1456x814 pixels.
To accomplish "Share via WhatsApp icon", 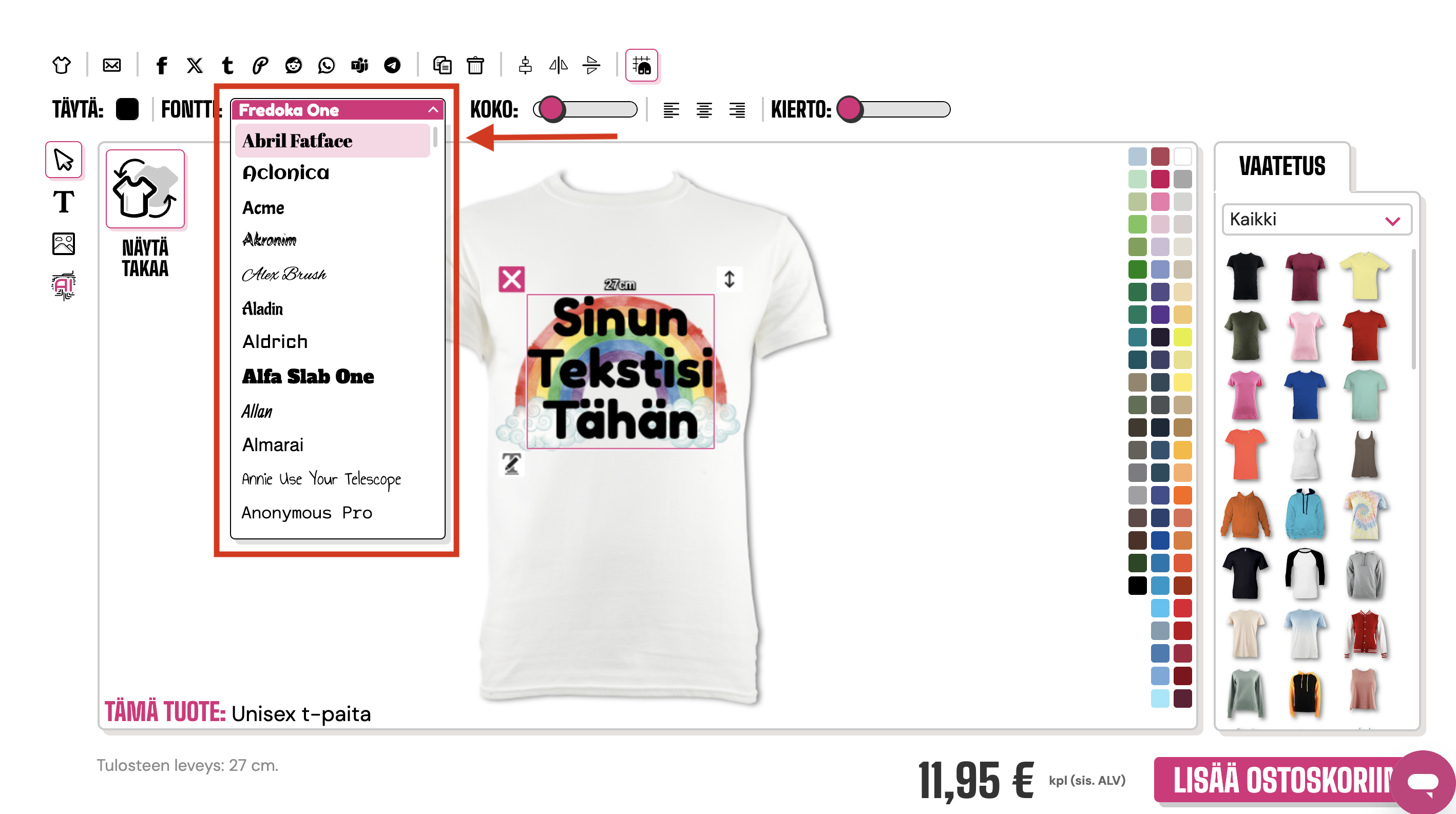I will [x=326, y=66].
